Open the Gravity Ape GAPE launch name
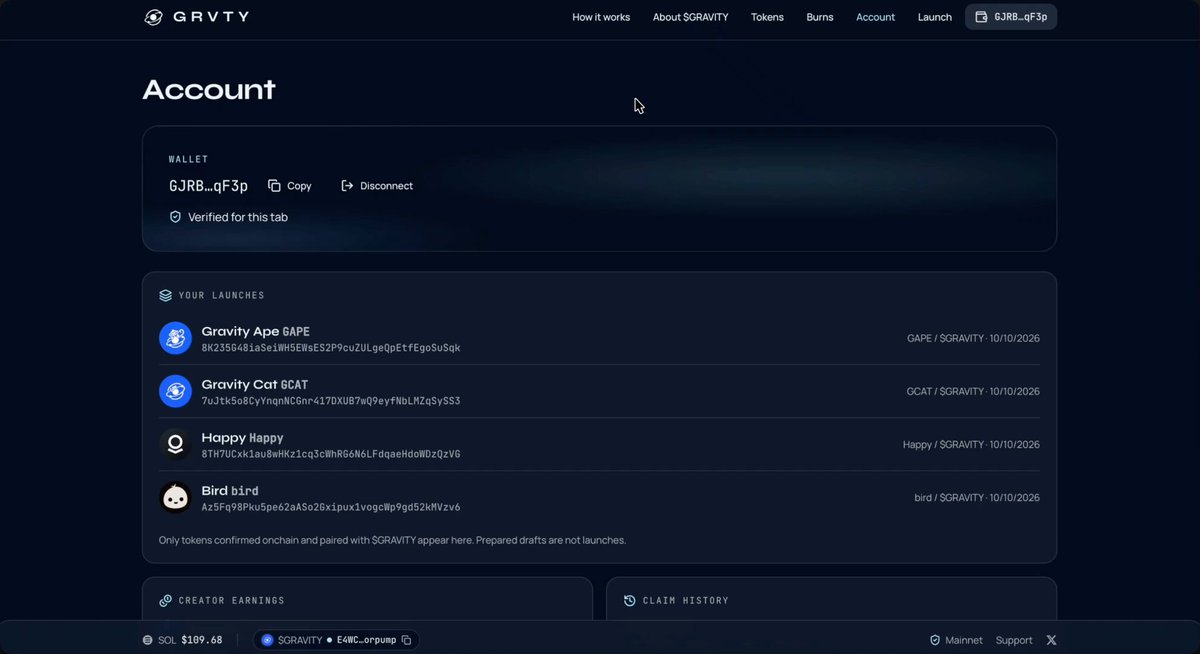 [x=256, y=331]
